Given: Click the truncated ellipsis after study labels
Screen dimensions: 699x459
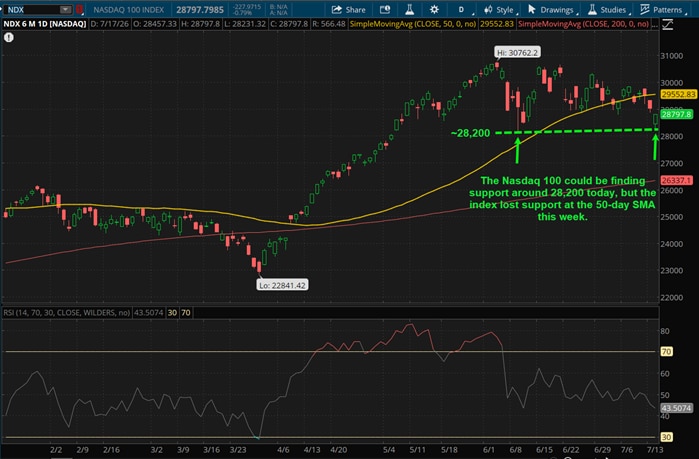Looking at the screenshot, I should 654,24.
